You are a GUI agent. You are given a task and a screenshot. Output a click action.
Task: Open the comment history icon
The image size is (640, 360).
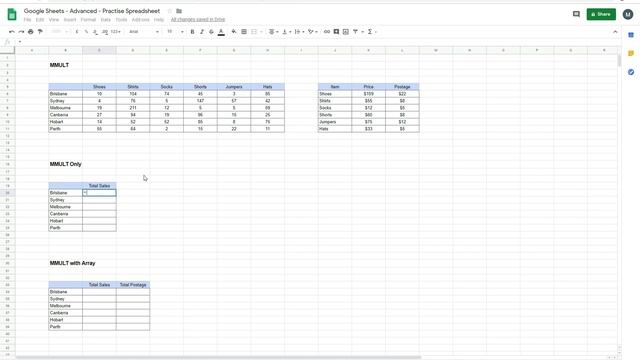tap(576, 14)
